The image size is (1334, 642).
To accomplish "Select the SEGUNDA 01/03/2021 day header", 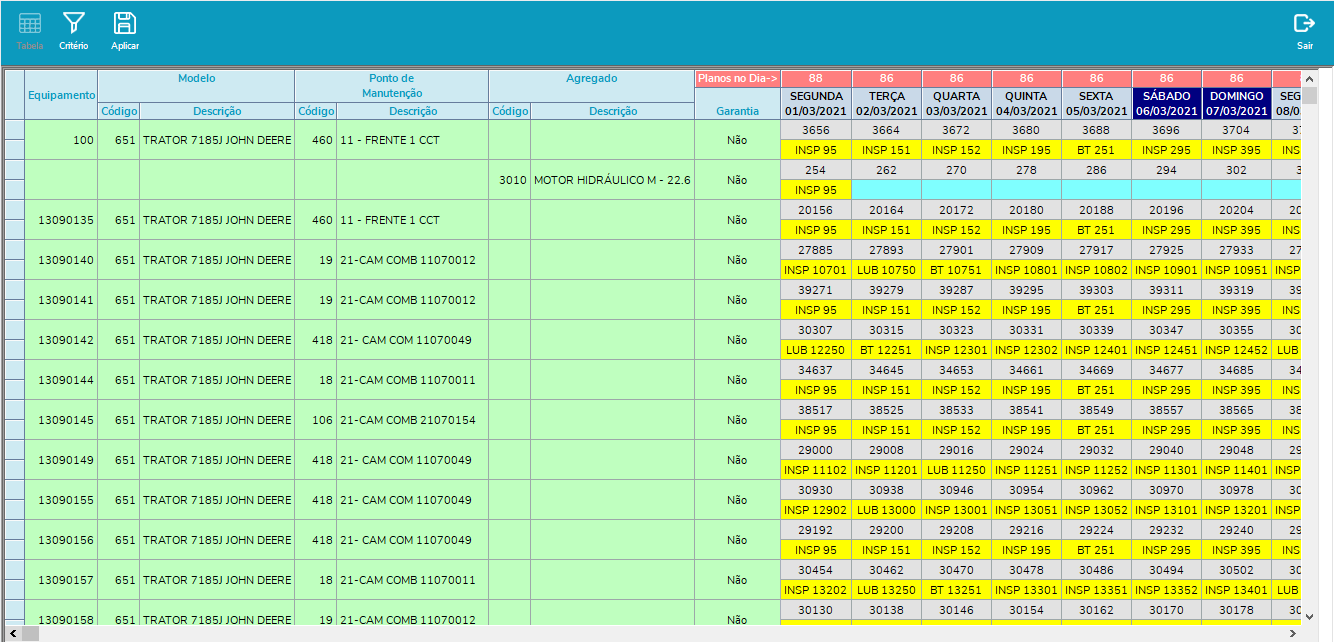I will coord(816,103).
